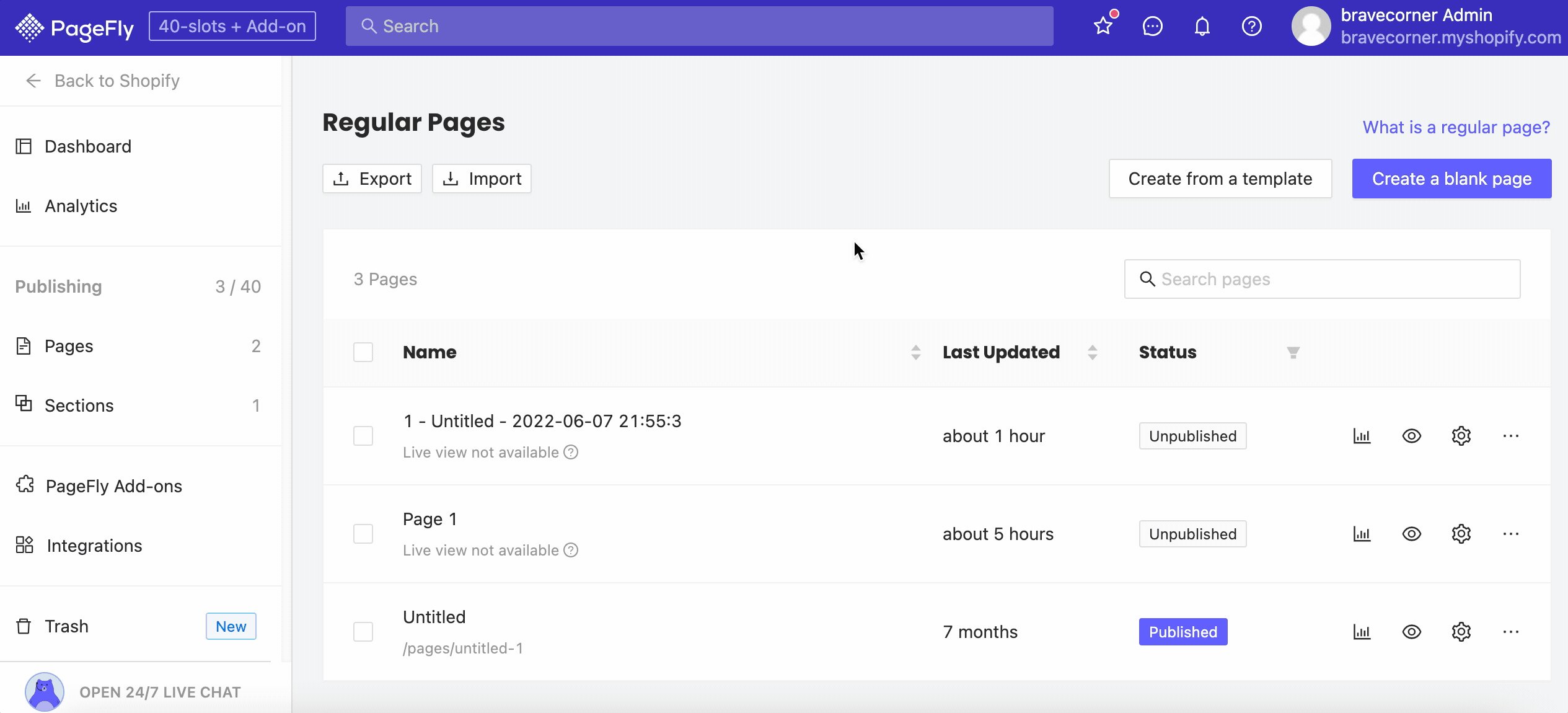
Task: Open the notifications bell
Action: (x=1202, y=26)
